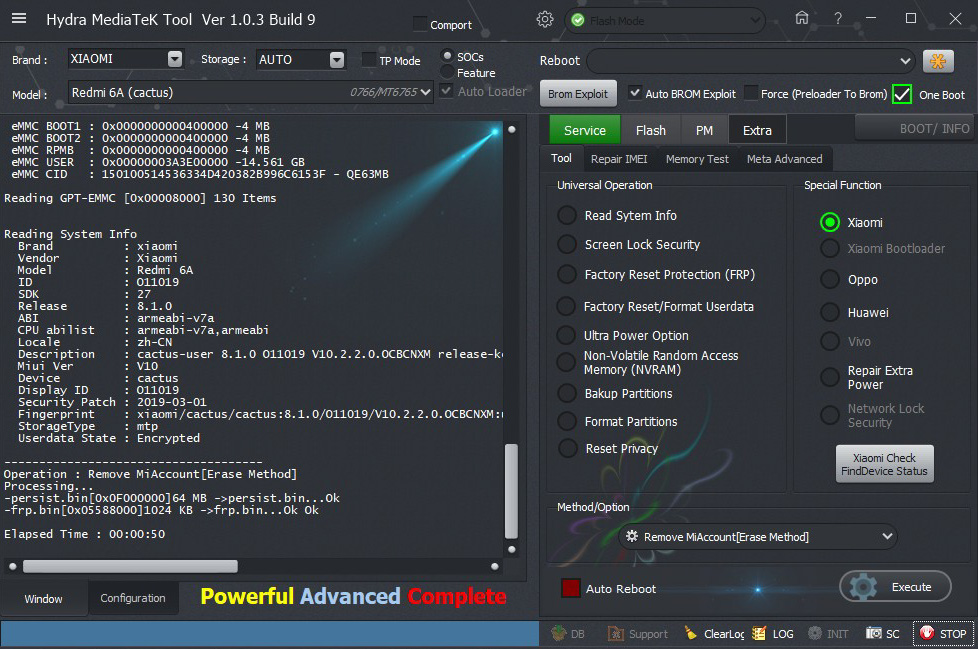Click the orange reboot action icon
The width and height of the screenshot is (978, 649).
pyautogui.click(x=937, y=61)
